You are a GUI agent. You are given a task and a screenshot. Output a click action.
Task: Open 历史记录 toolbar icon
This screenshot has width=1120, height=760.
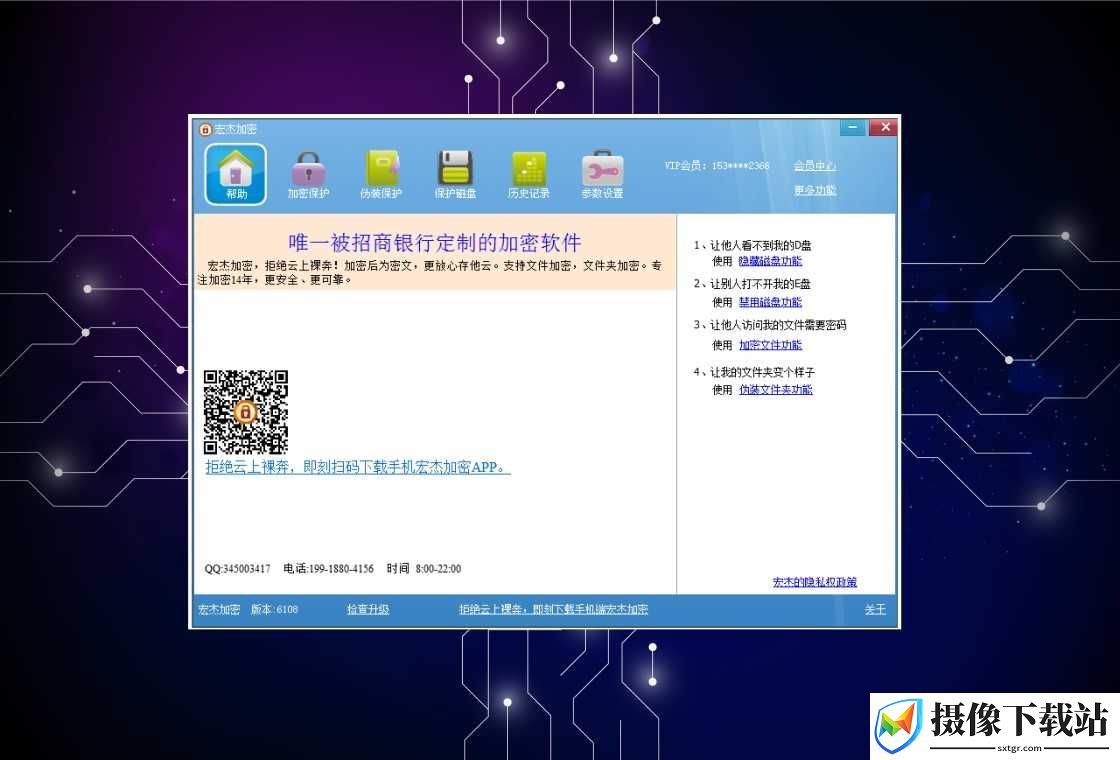[x=529, y=174]
